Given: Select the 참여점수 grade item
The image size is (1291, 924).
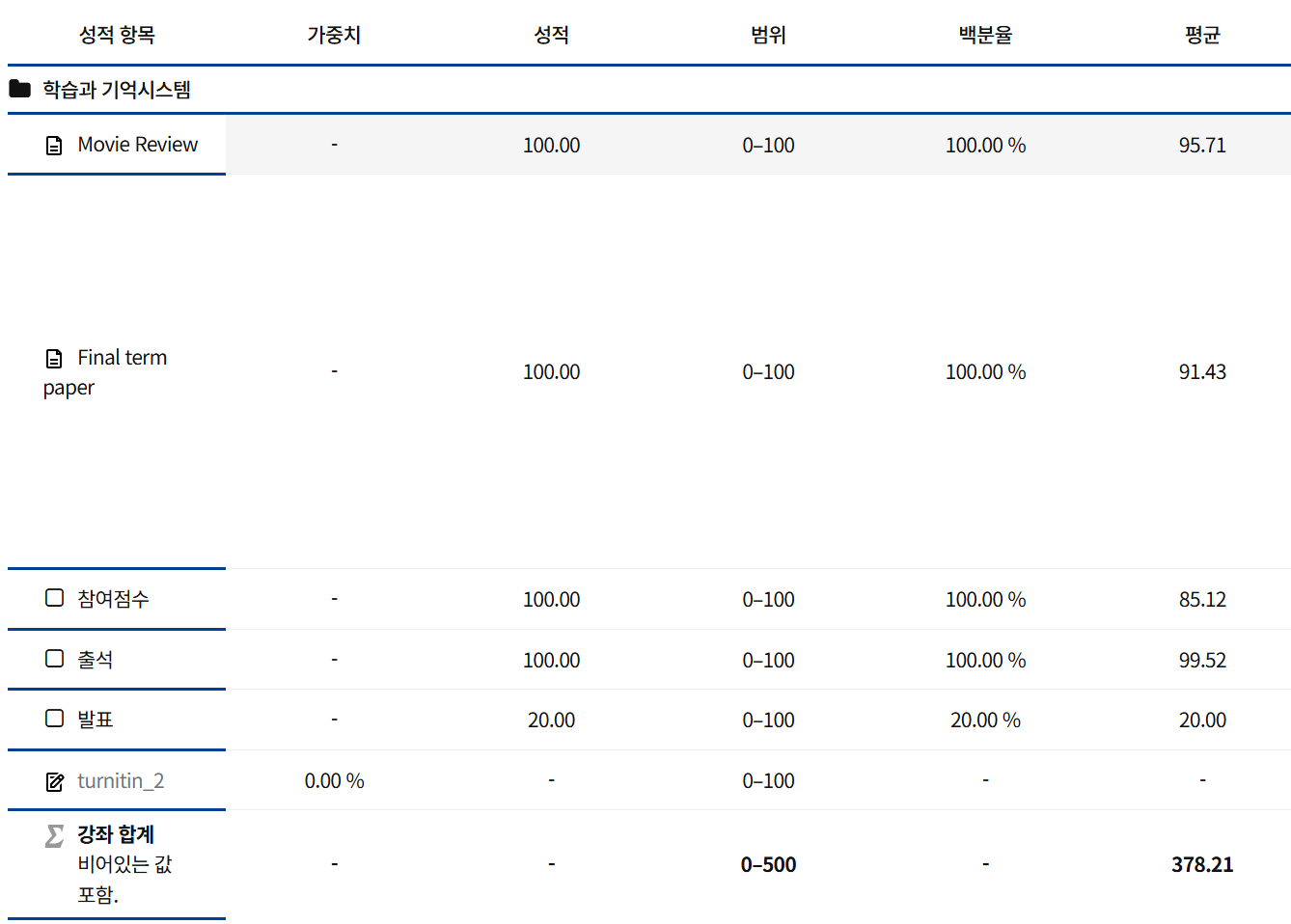Looking at the screenshot, I should (x=114, y=599).
